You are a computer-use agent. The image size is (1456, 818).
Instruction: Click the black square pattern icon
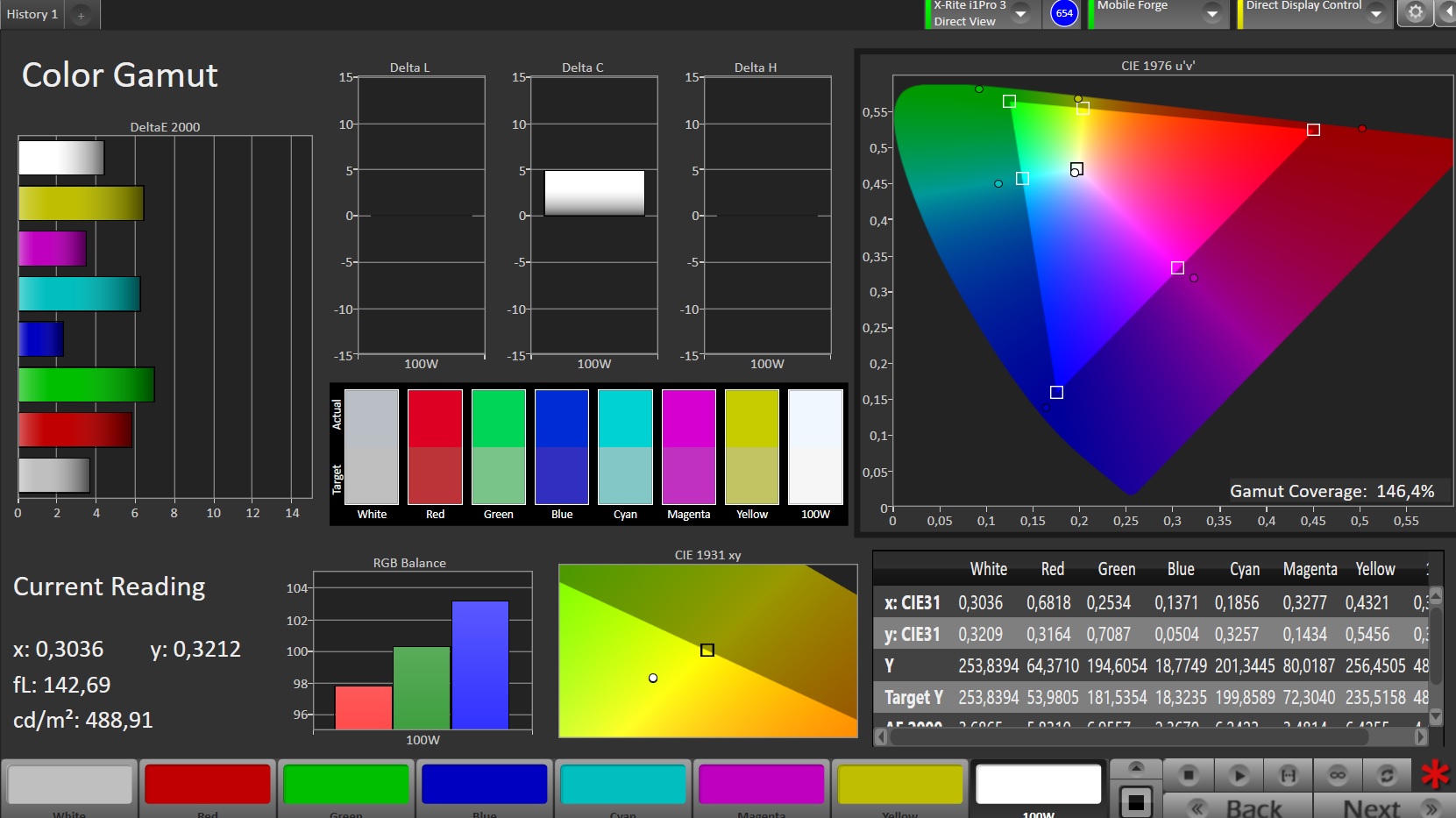(x=1135, y=801)
